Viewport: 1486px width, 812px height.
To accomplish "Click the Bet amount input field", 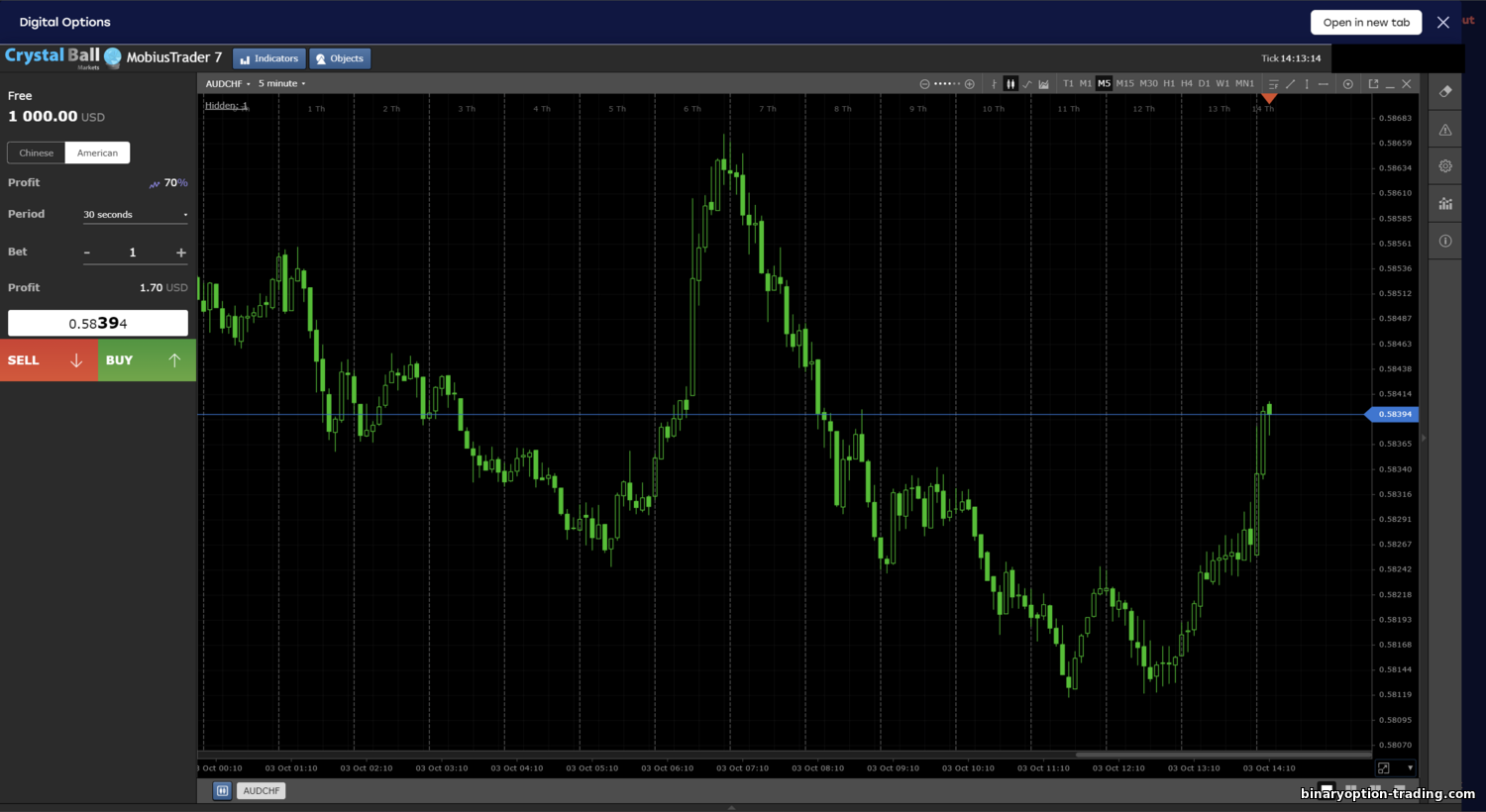I will pos(133,253).
